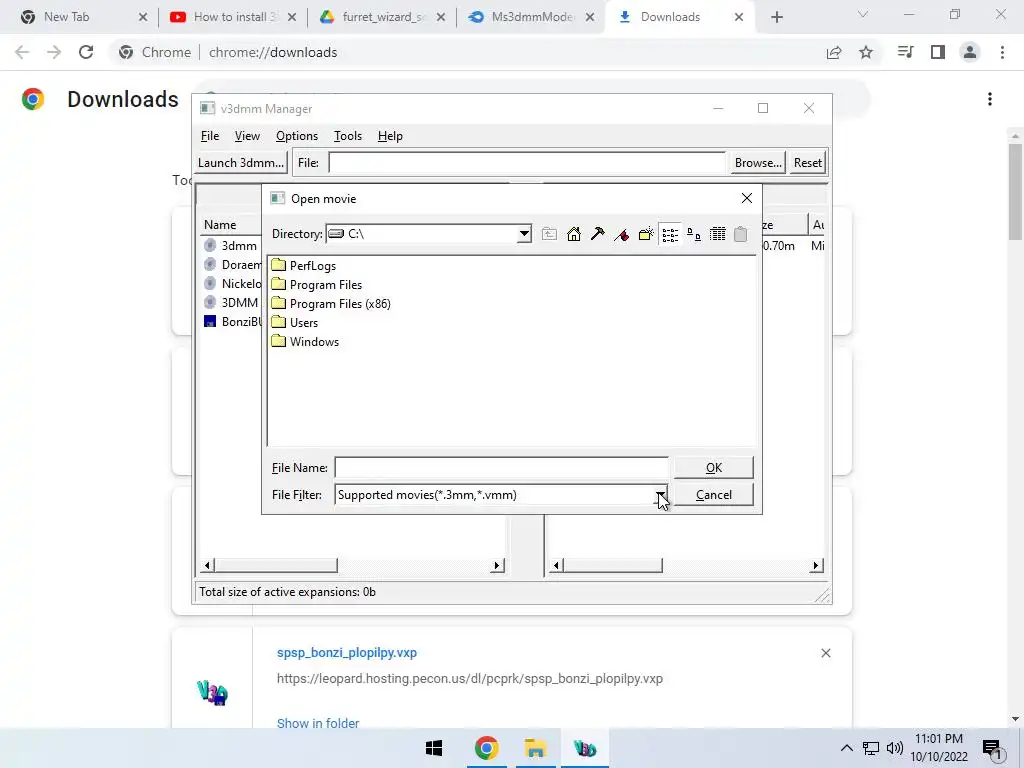
Task: Click the Chrome icon on the taskbar
Action: (486, 748)
